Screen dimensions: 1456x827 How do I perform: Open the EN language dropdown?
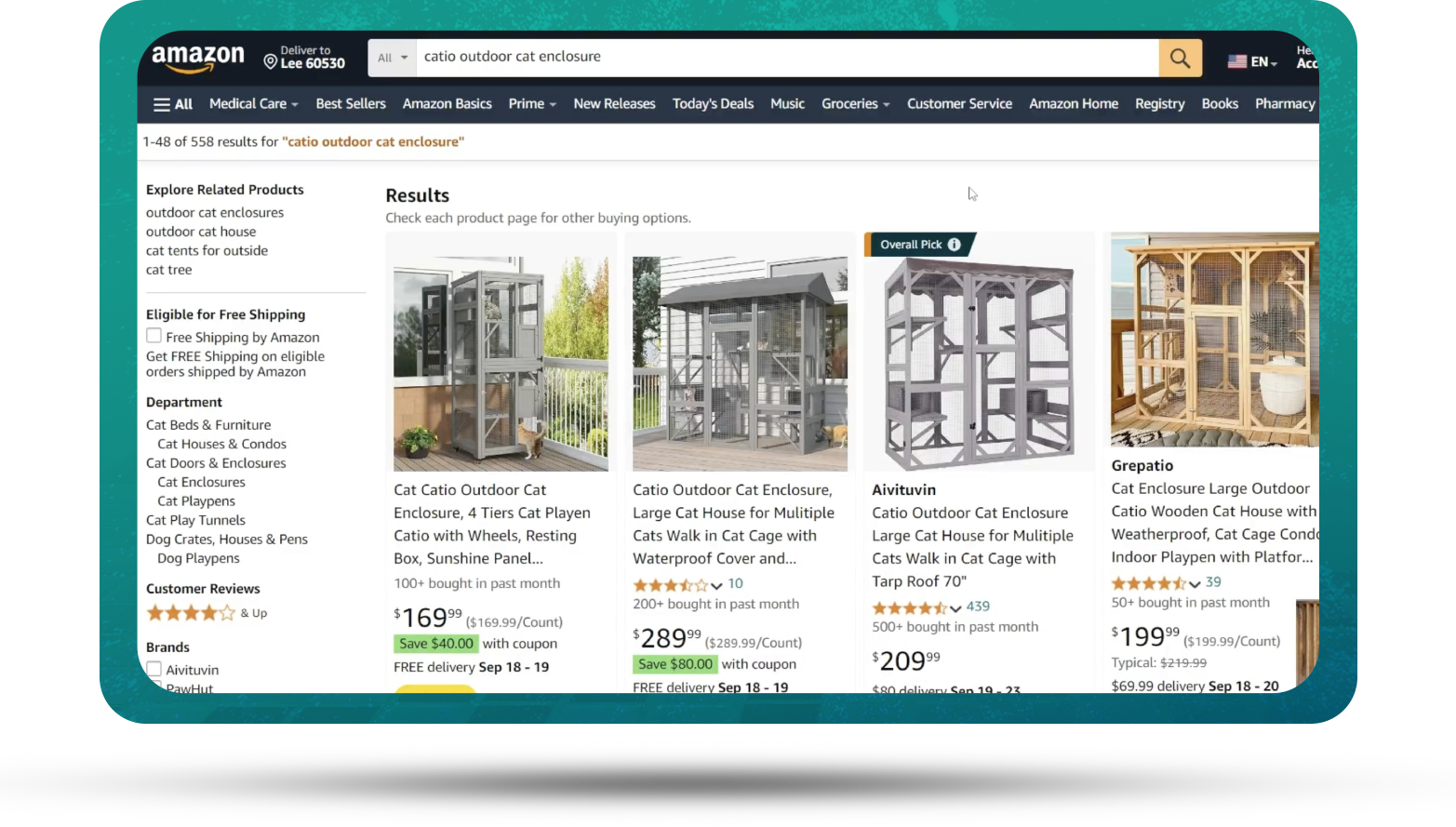(x=1264, y=61)
